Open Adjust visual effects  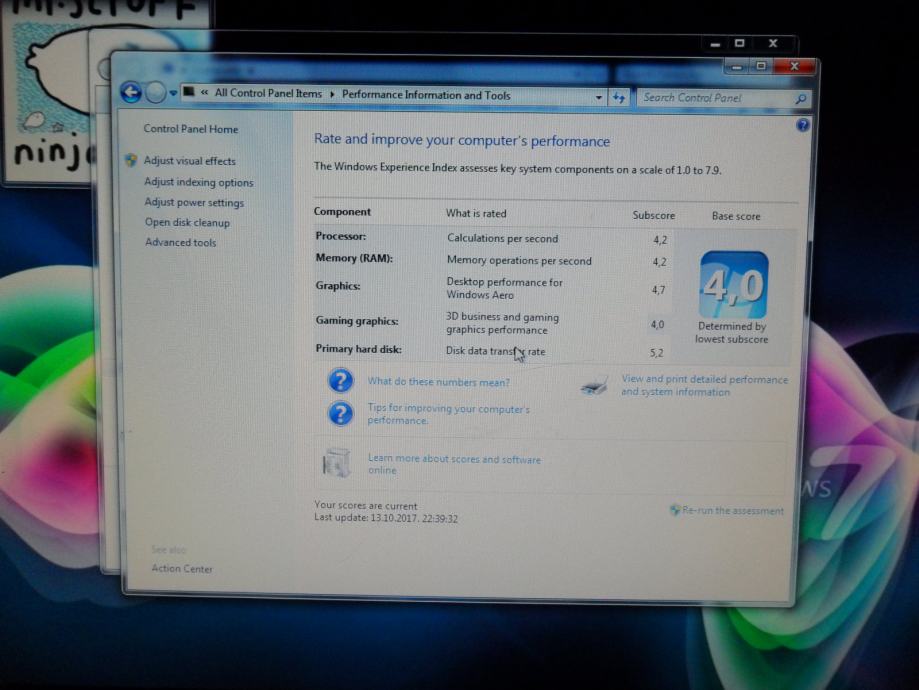(x=189, y=161)
